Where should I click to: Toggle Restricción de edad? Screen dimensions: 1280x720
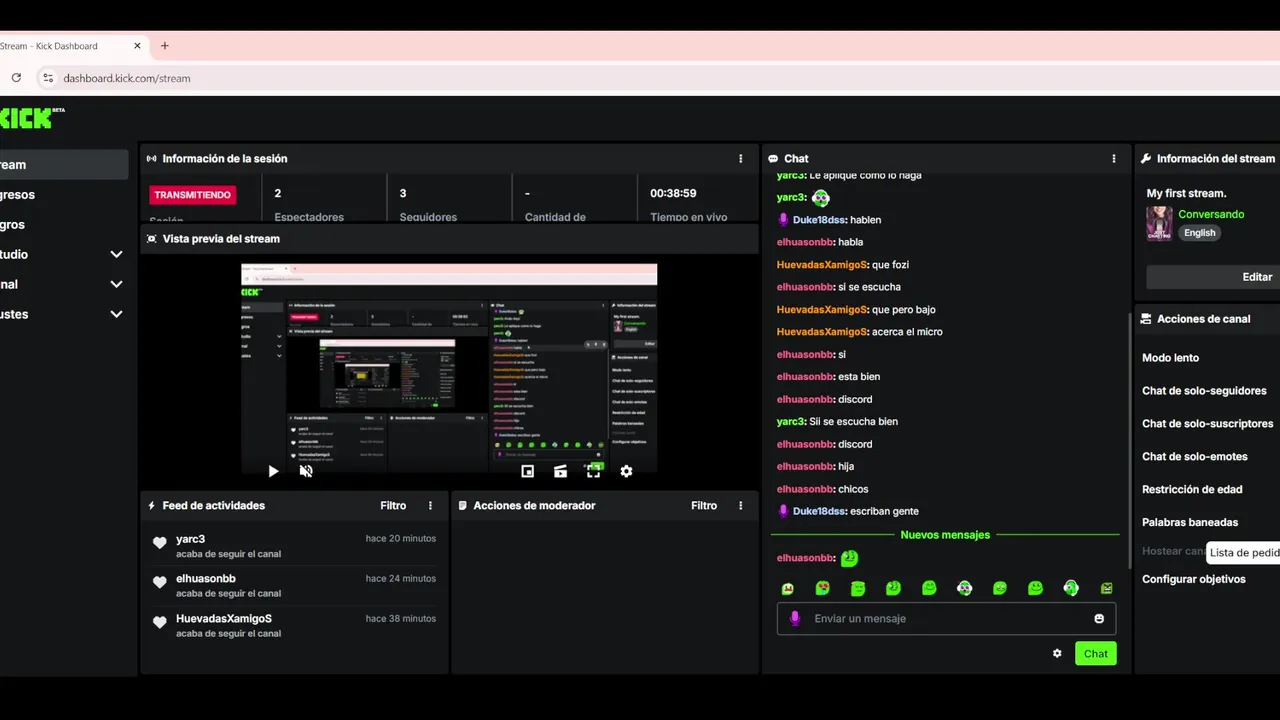click(1192, 489)
